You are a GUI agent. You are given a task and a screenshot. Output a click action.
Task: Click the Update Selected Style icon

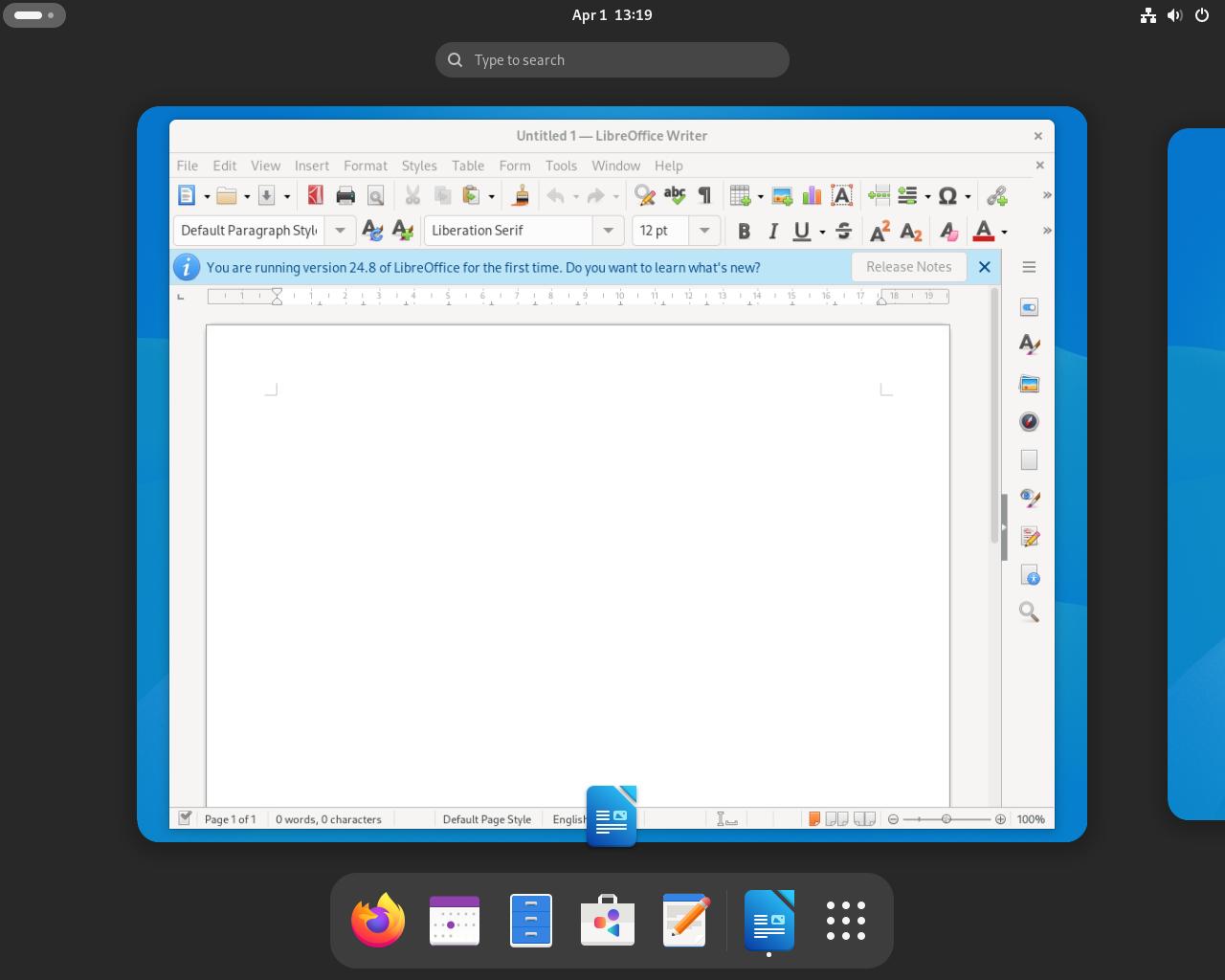click(372, 231)
